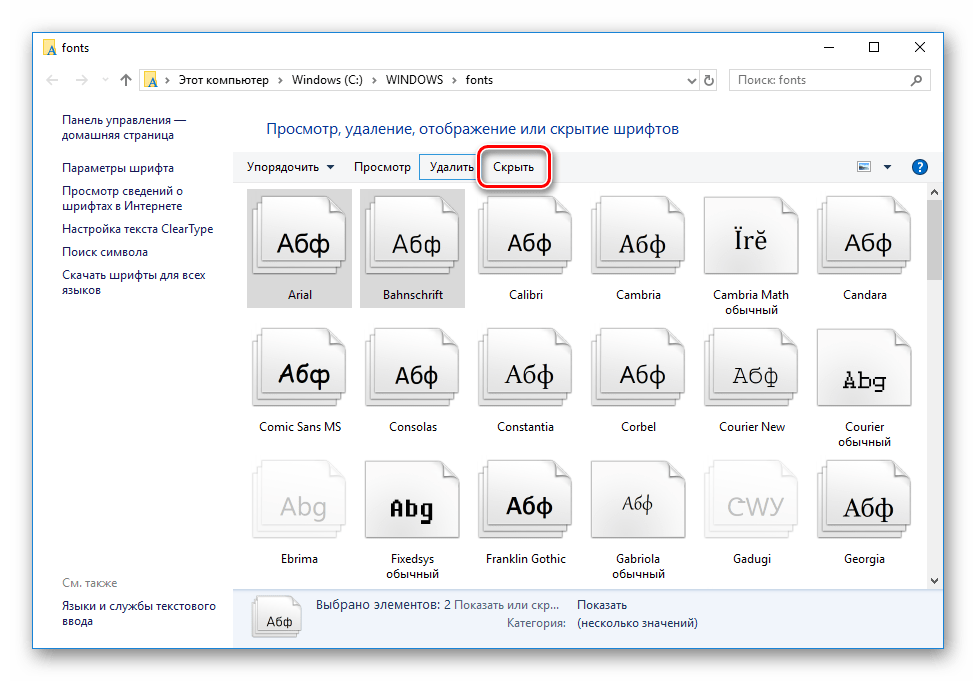
Task: Click the scrollbar down arrow
Action: (x=934, y=580)
